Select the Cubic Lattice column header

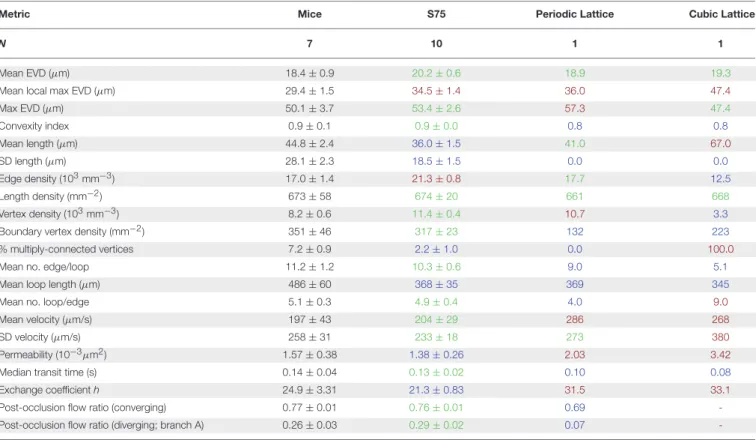coord(722,14)
